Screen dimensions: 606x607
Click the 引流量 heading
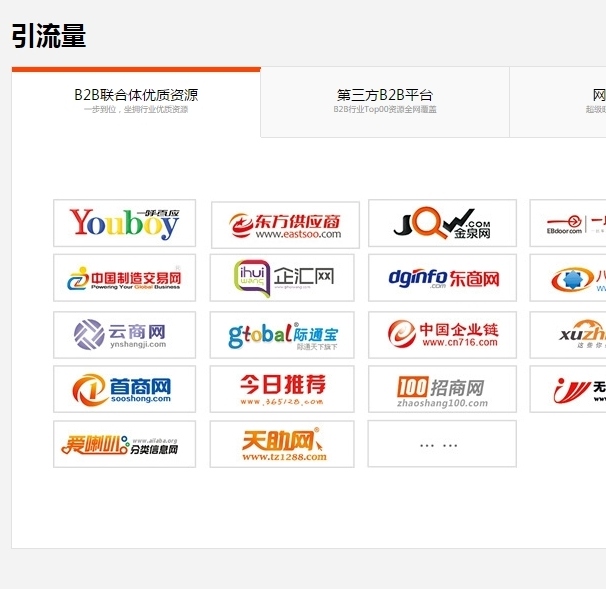pyautogui.click(x=49, y=36)
